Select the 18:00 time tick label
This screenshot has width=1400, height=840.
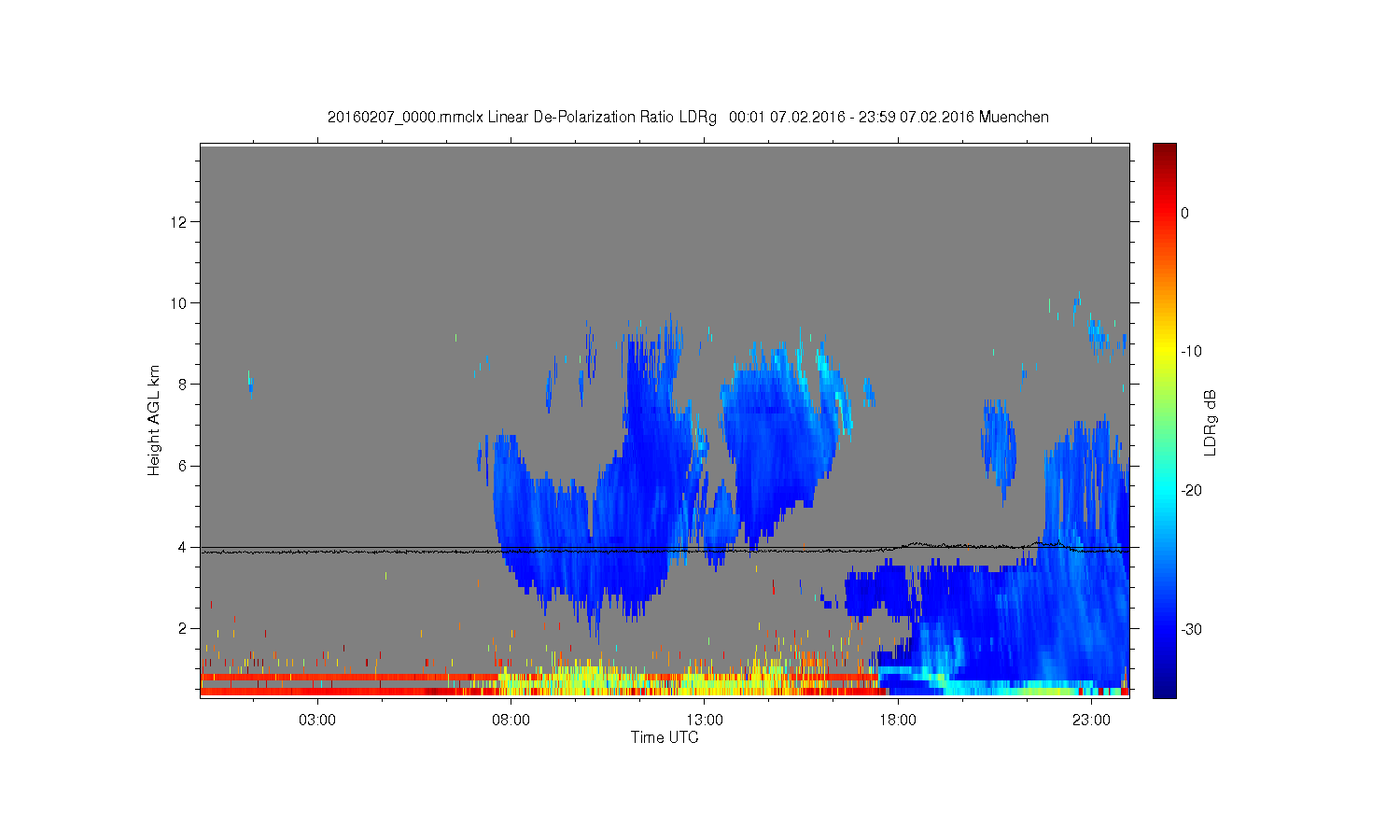898,721
